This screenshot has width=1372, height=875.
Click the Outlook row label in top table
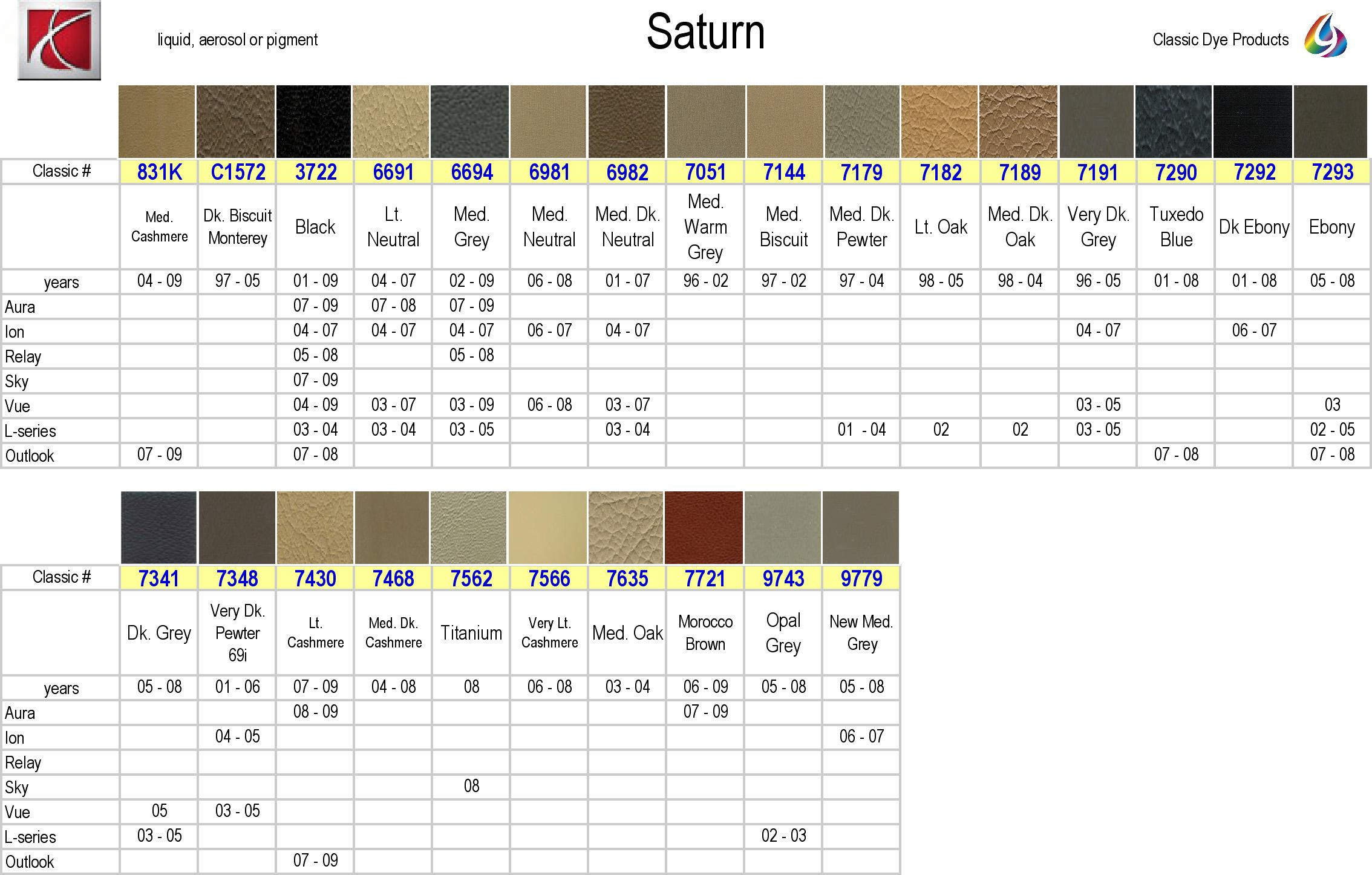[x=30, y=456]
